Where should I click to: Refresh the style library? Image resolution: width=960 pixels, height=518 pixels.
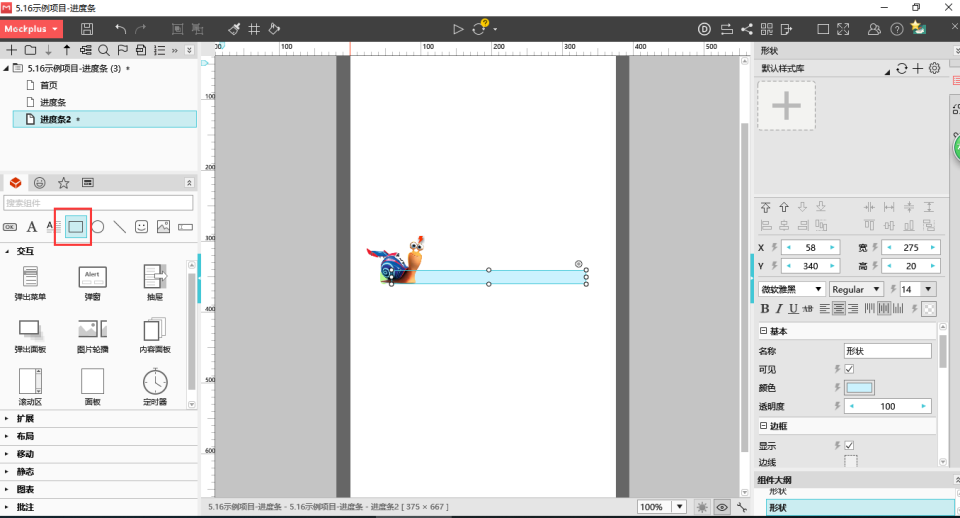(x=901, y=69)
